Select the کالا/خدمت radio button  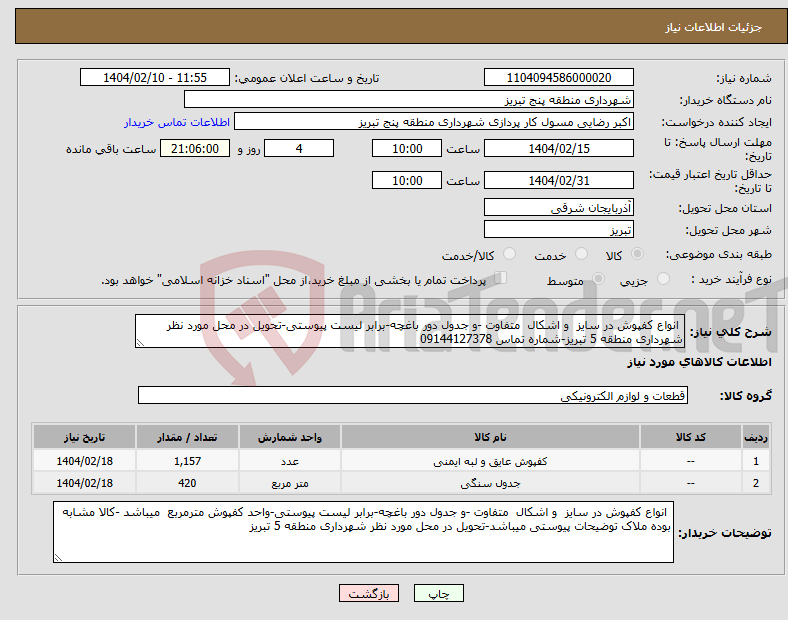pyautogui.click(x=509, y=254)
